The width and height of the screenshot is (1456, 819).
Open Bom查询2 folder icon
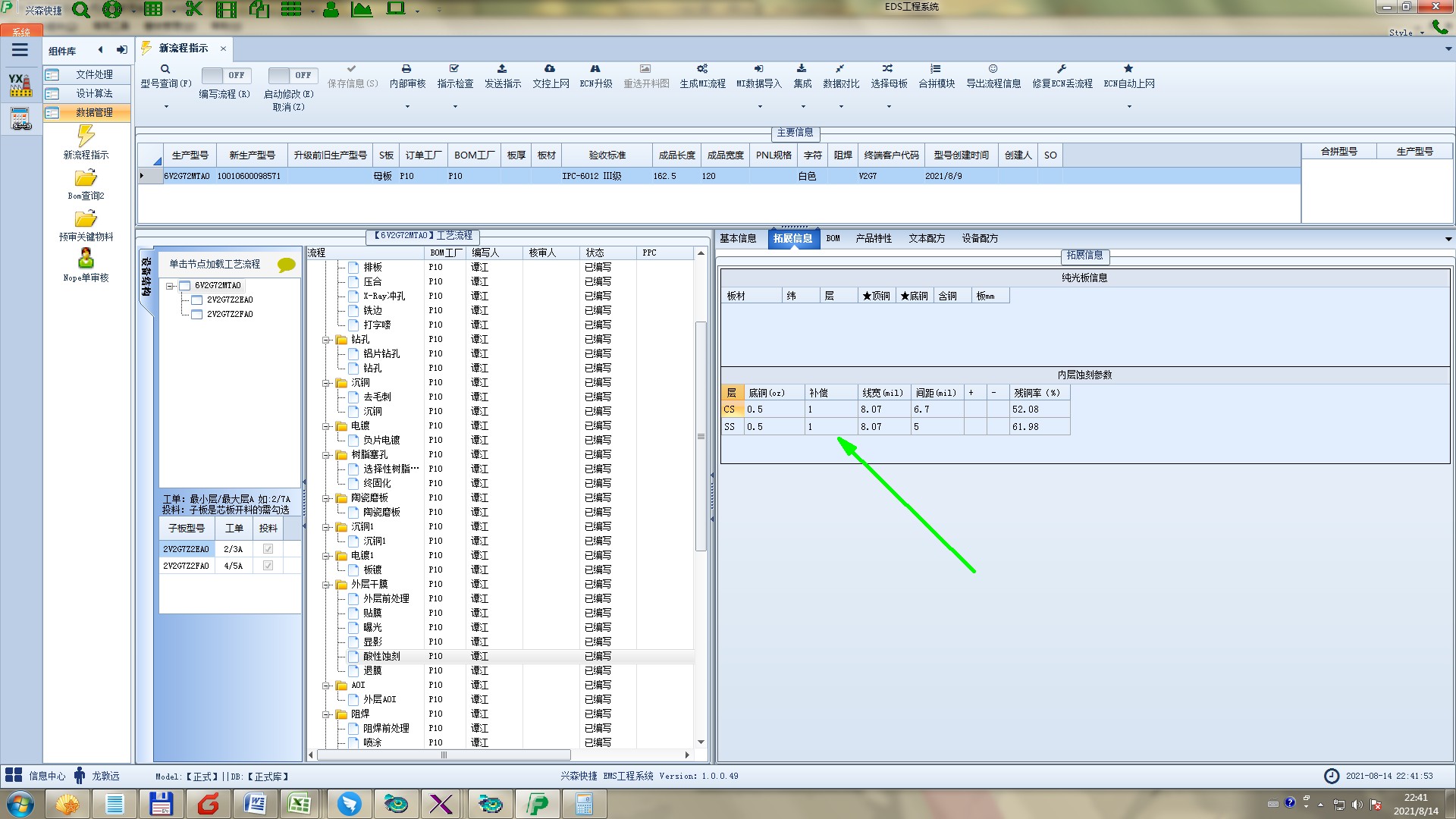pos(86,179)
